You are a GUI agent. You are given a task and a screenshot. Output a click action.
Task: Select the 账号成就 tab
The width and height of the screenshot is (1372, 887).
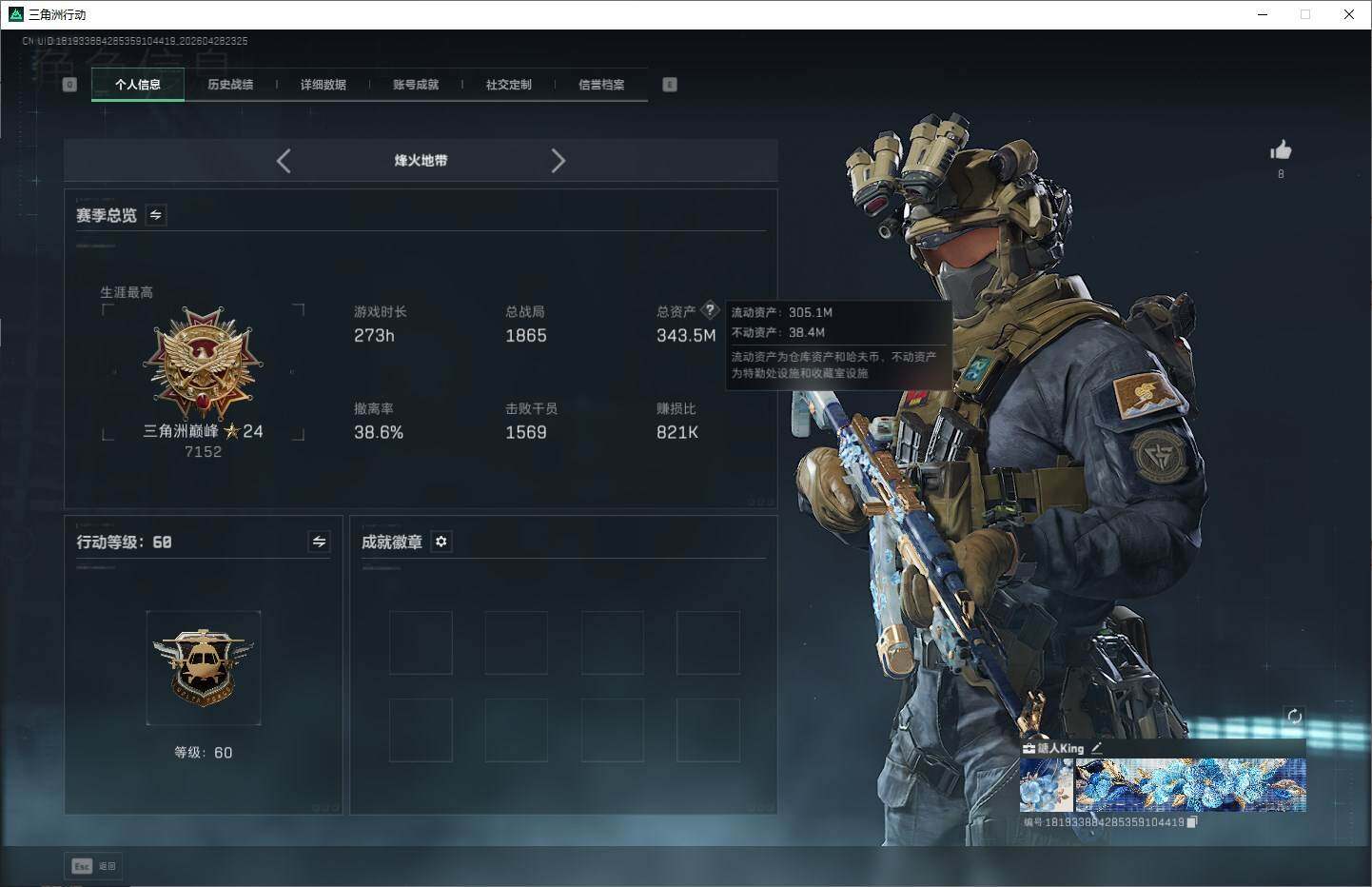point(416,85)
